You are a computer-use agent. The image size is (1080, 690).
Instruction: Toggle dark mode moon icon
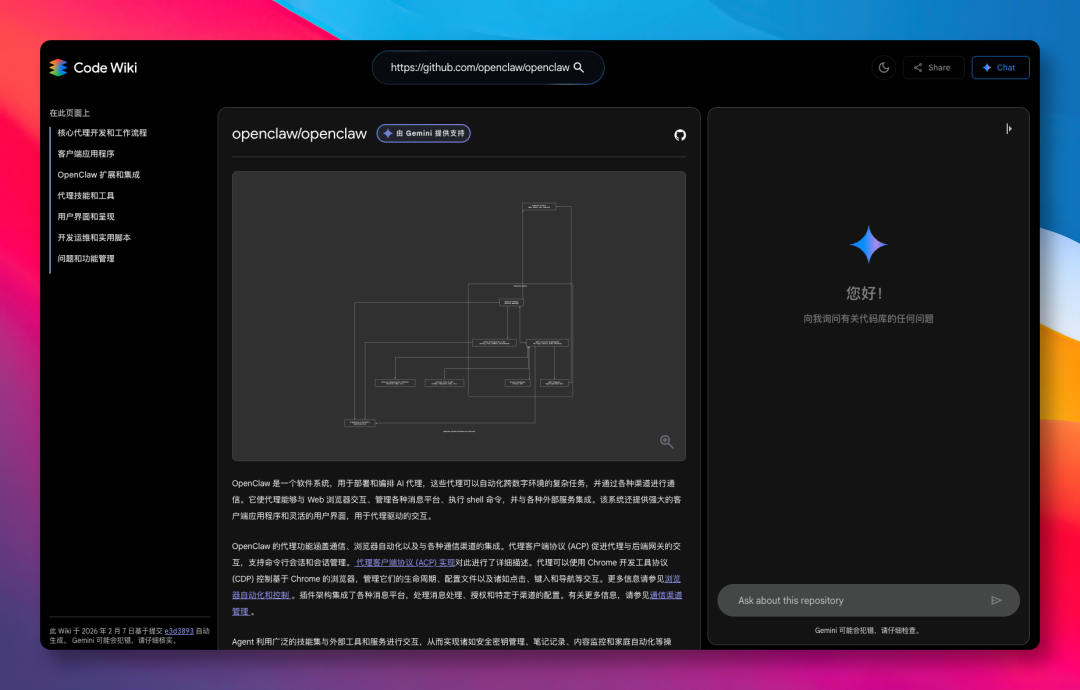(x=884, y=67)
